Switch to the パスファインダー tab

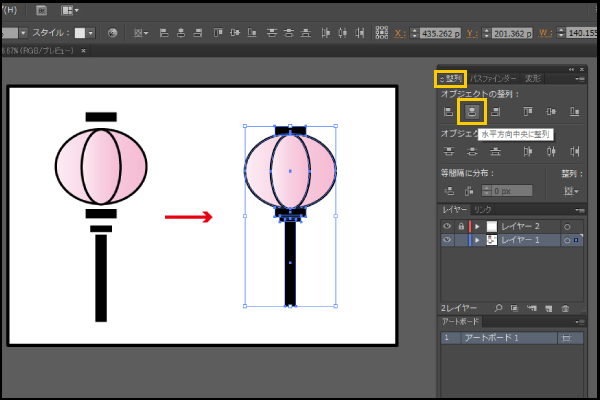pyautogui.click(x=494, y=78)
